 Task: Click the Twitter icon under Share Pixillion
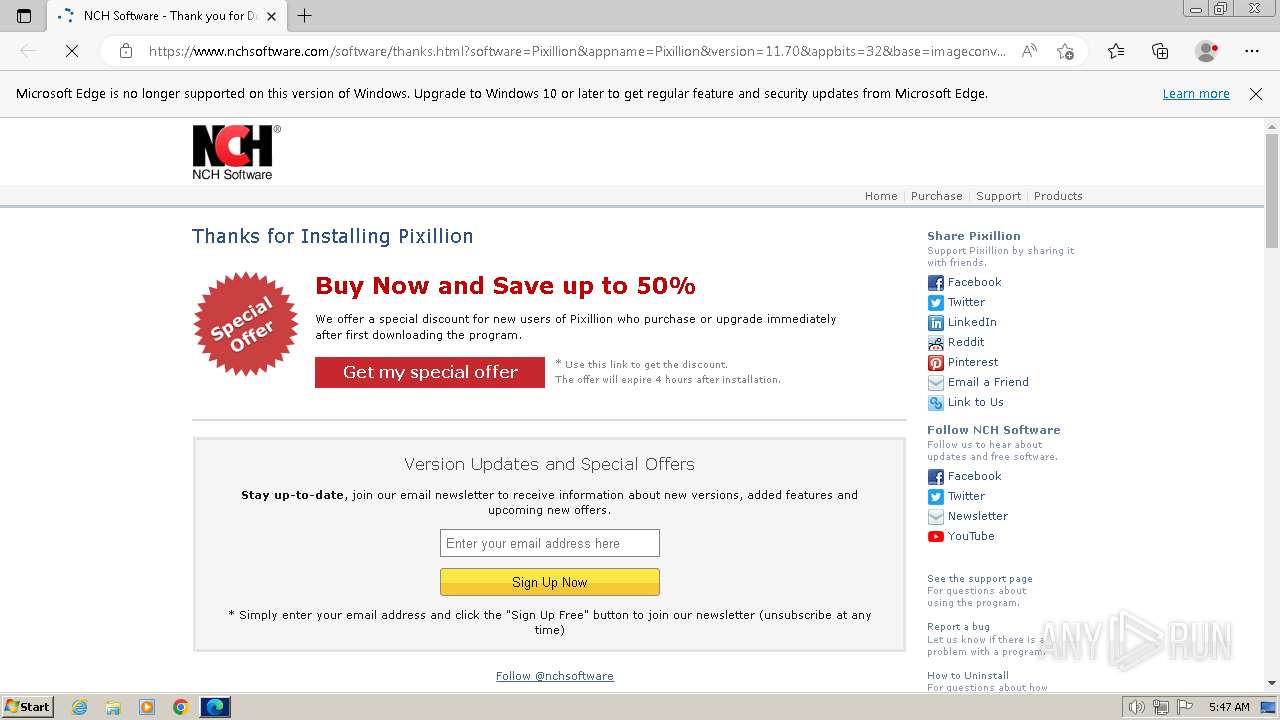tap(935, 303)
